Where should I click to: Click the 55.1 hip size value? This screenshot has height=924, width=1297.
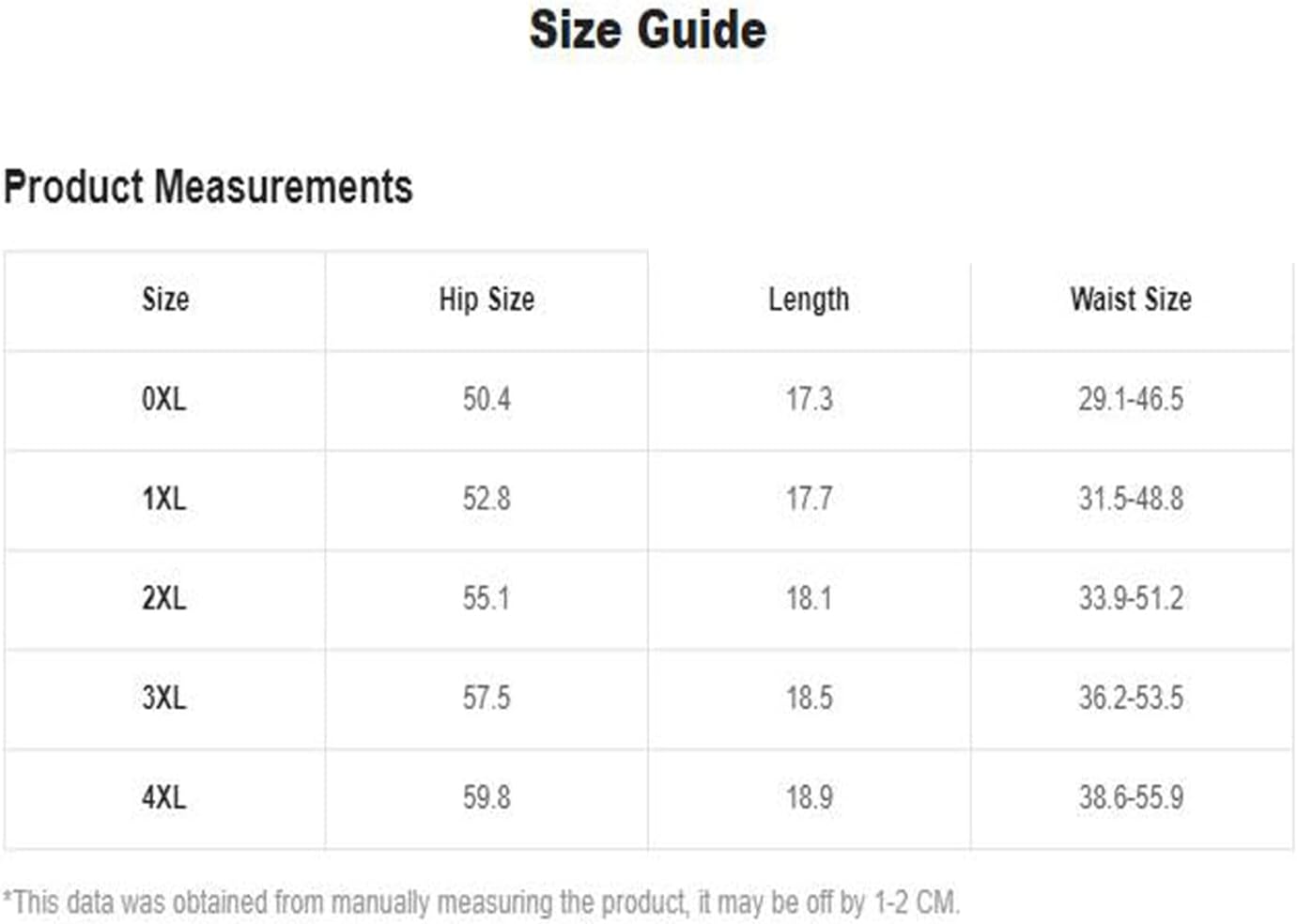click(486, 598)
